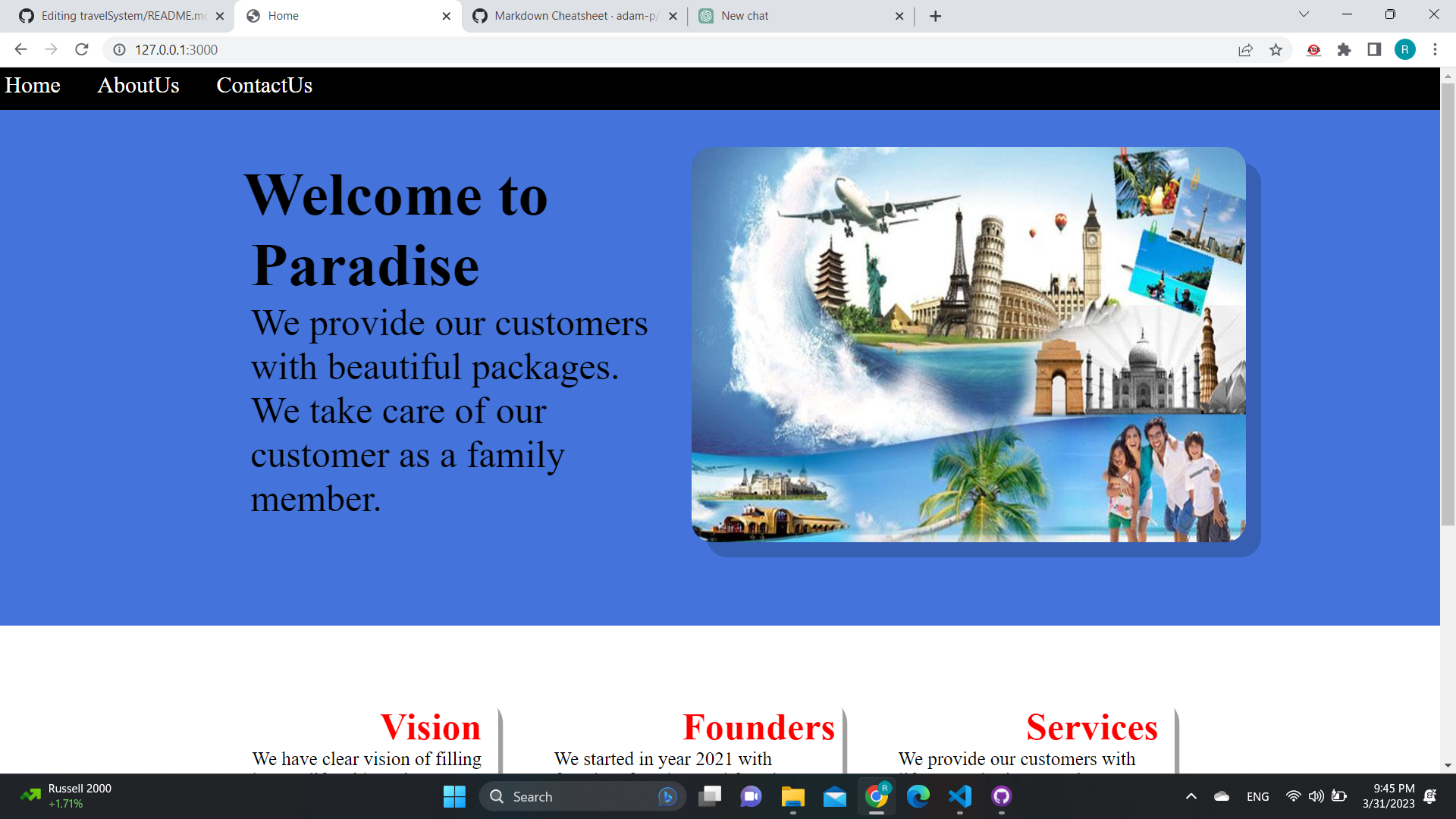Image resolution: width=1456 pixels, height=819 pixels.
Task: Show hidden system tray icons
Action: tap(1191, 796)
